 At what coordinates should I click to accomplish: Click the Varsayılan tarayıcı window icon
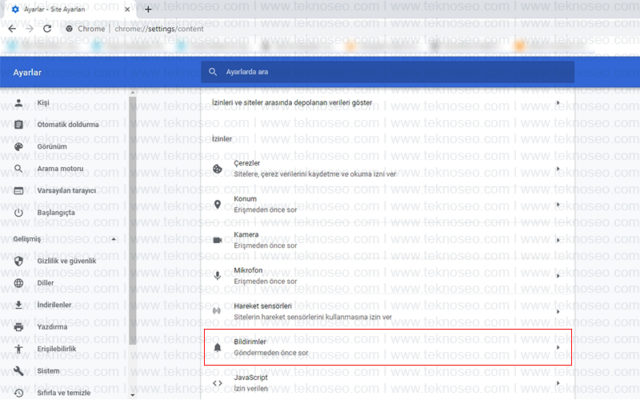pyautogui.click(x=18, y=191)
